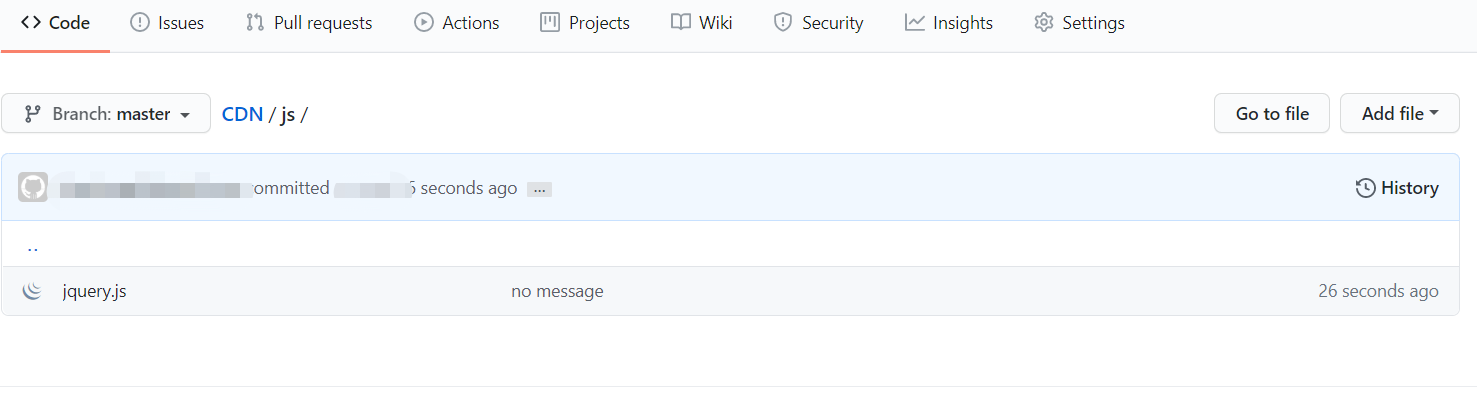The width and height of the screenshot is (1477, 407).
Task: Click the jquery.js file type icon
Action: tap(33, 292)
